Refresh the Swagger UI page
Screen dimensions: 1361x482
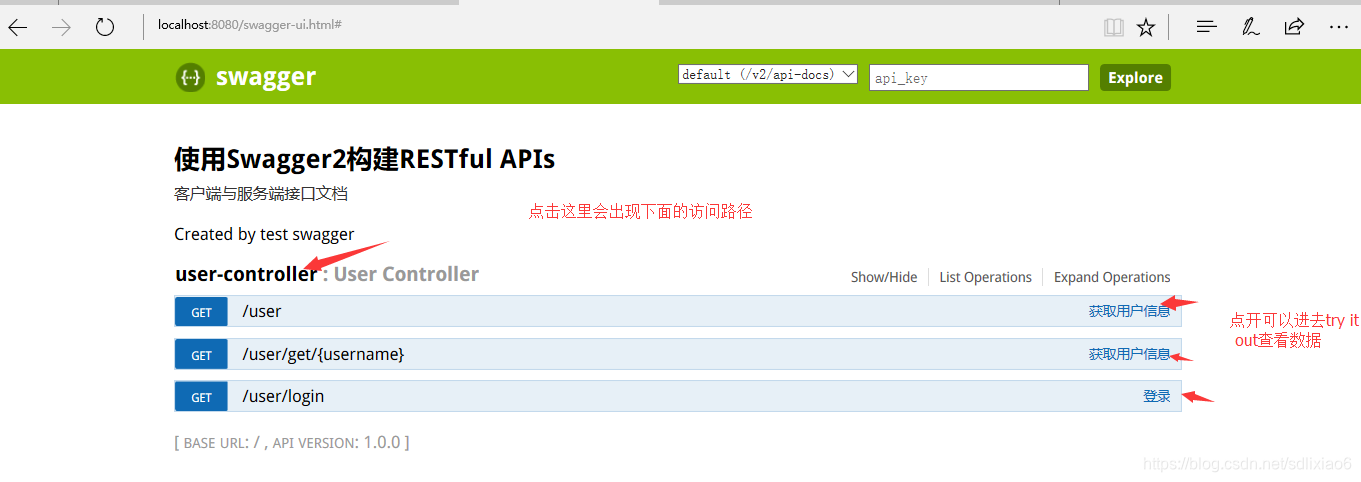(105, 27)
